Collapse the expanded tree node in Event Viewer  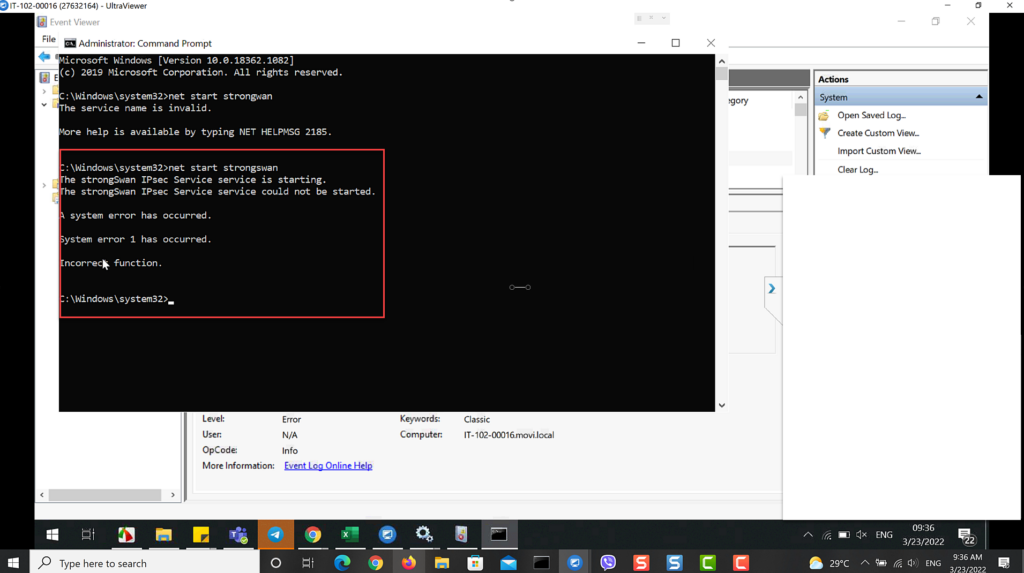tap(44, 104)
